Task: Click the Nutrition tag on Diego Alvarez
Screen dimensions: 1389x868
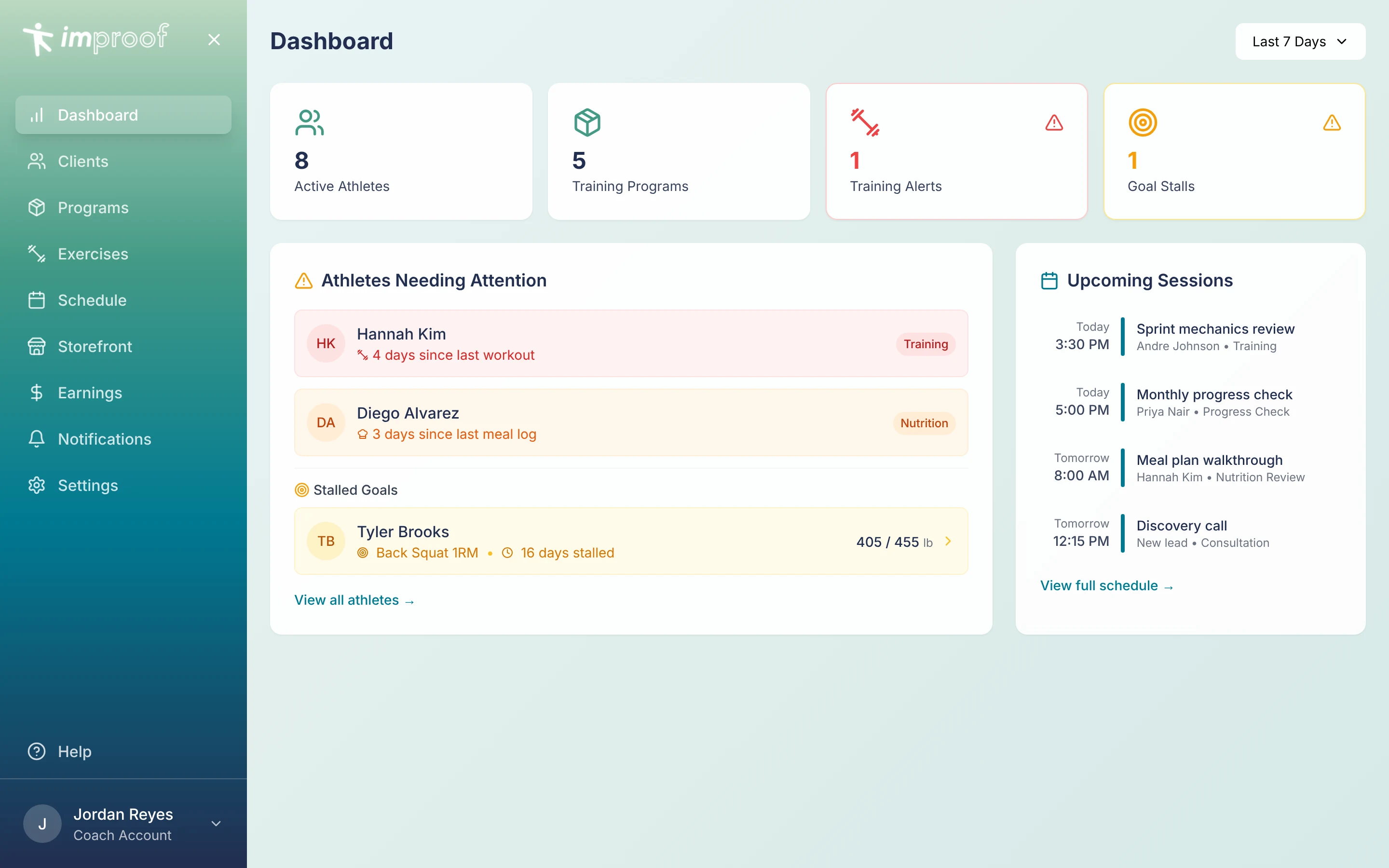Action: [924, 423]
